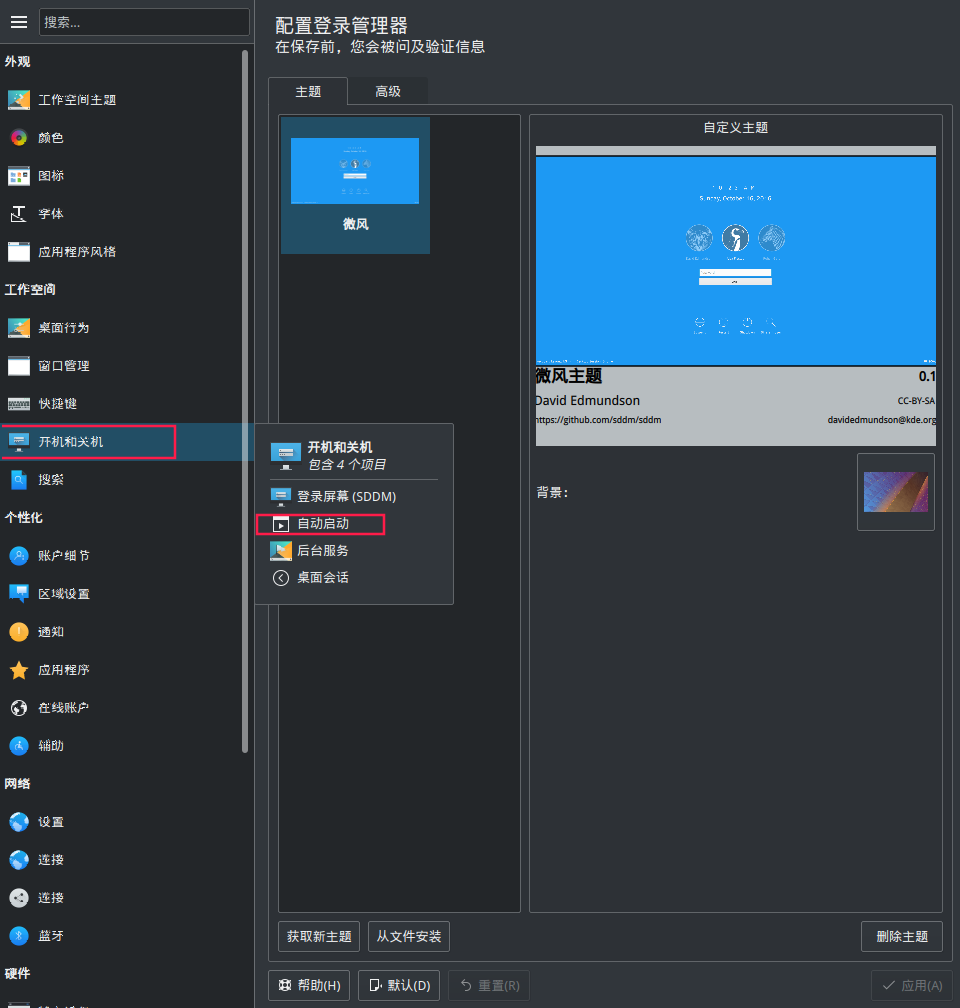Open the 桌面行为 settings icon

18,327
